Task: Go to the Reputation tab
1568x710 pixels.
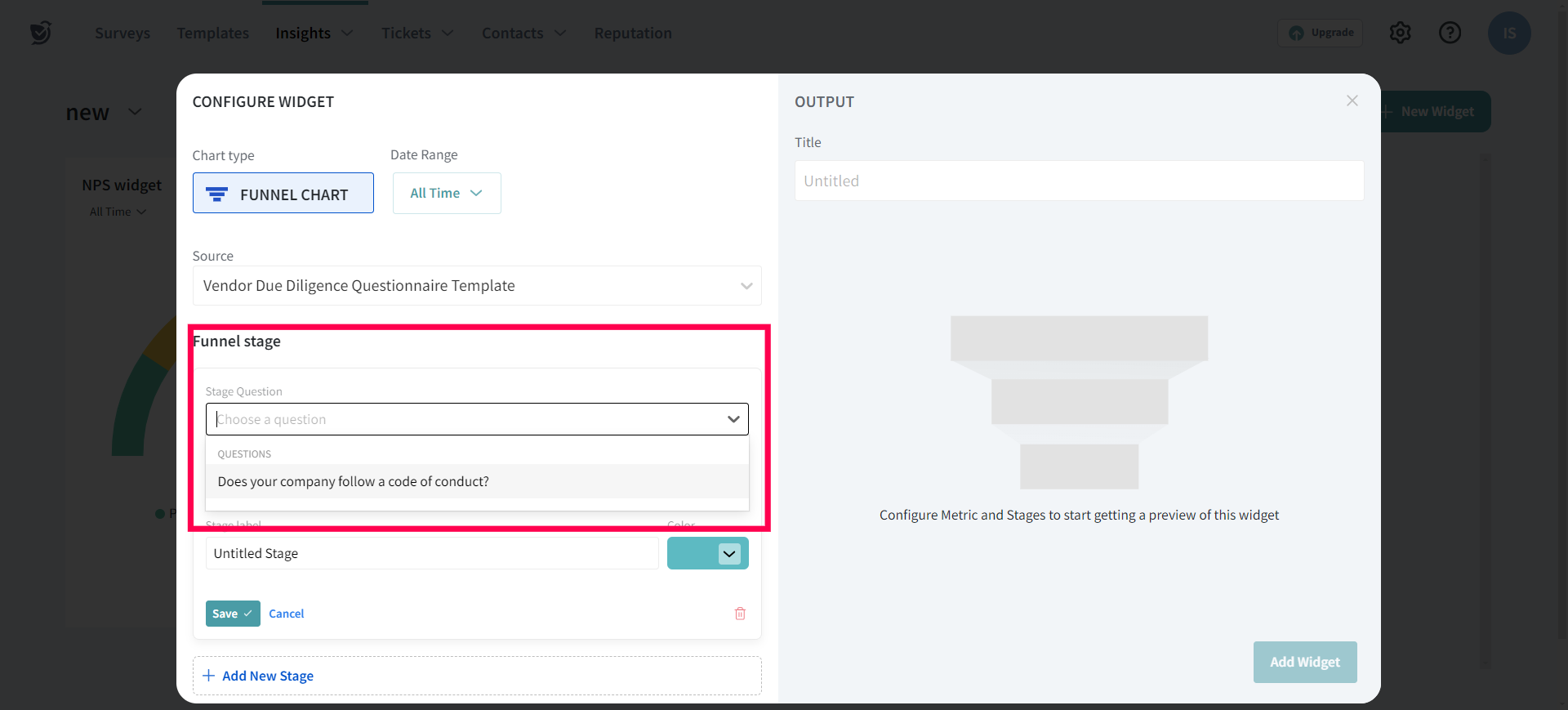Action: coord(633,33)
